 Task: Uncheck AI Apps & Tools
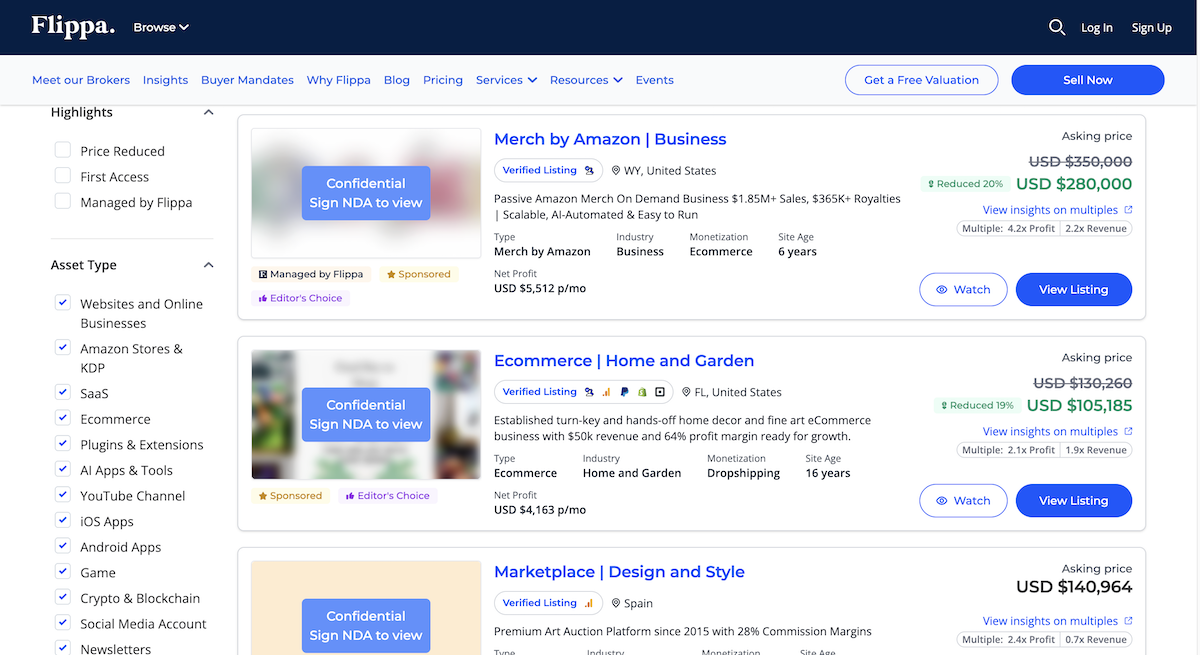click(x=62, y=470)
